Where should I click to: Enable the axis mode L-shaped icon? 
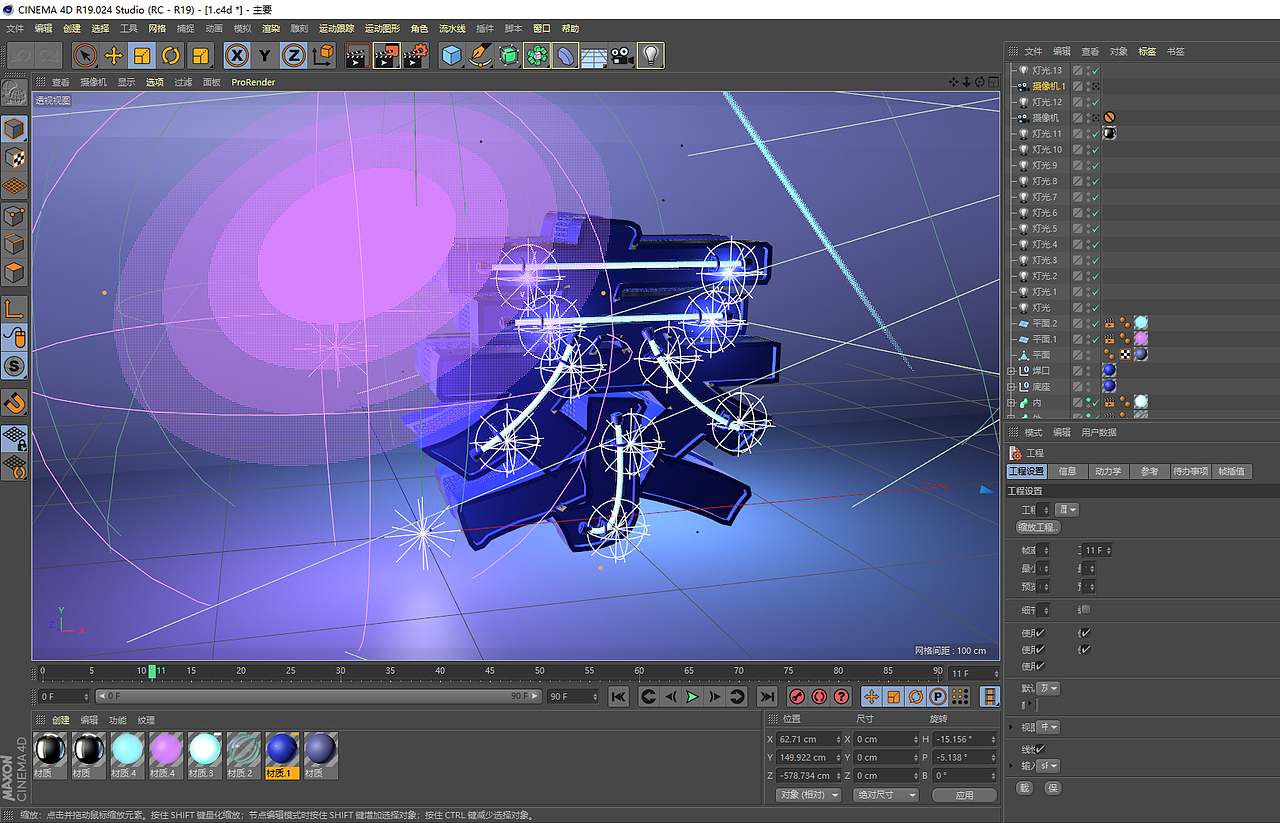coord(14,309)
